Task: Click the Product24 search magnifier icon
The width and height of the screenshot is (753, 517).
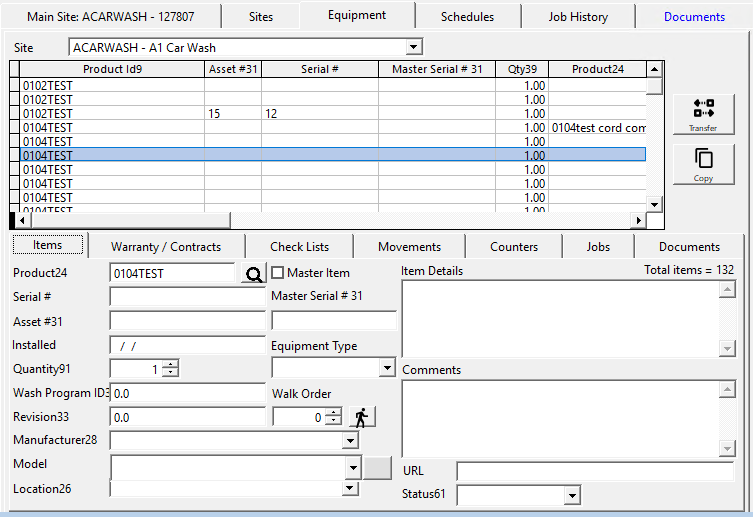Action: point(253,273)
